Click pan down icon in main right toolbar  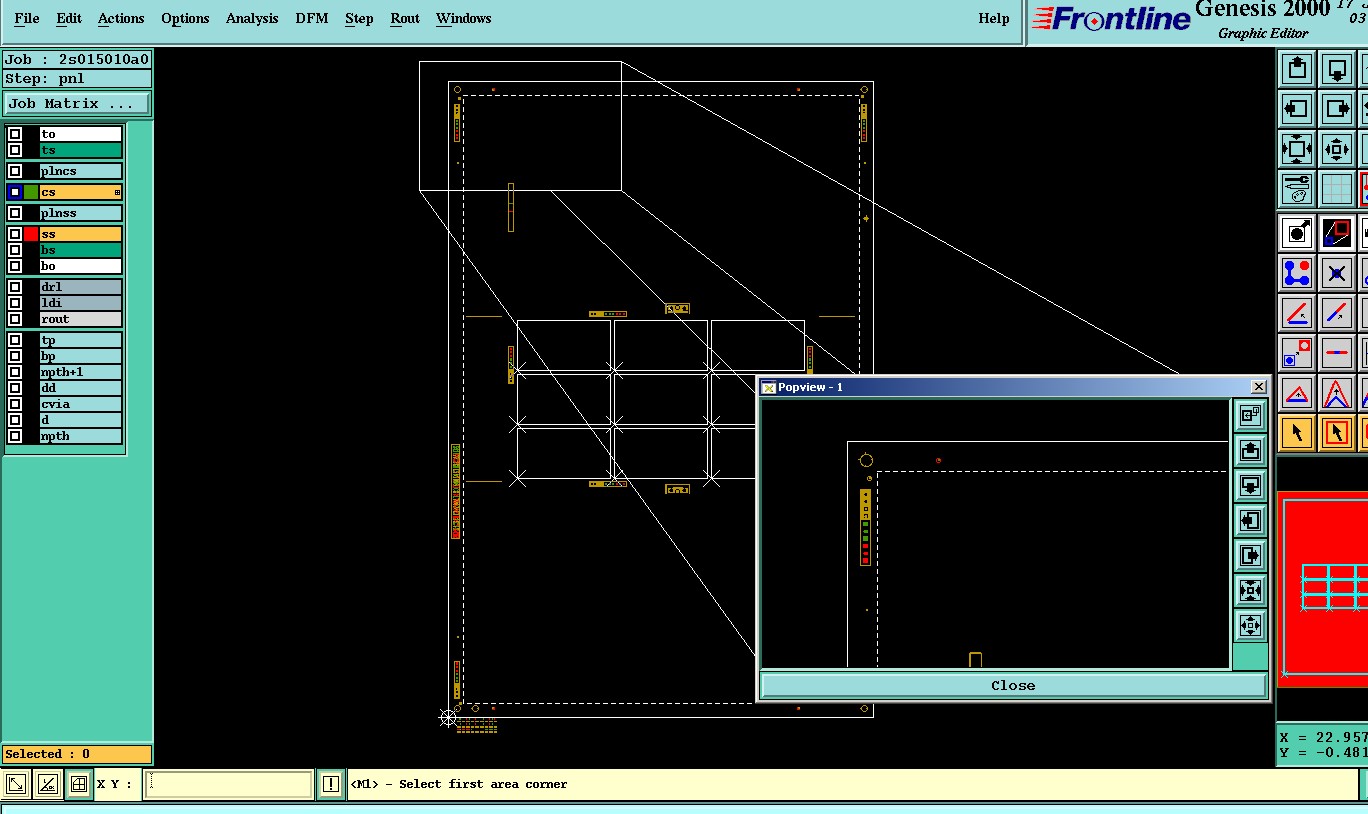coord(1337,69)
